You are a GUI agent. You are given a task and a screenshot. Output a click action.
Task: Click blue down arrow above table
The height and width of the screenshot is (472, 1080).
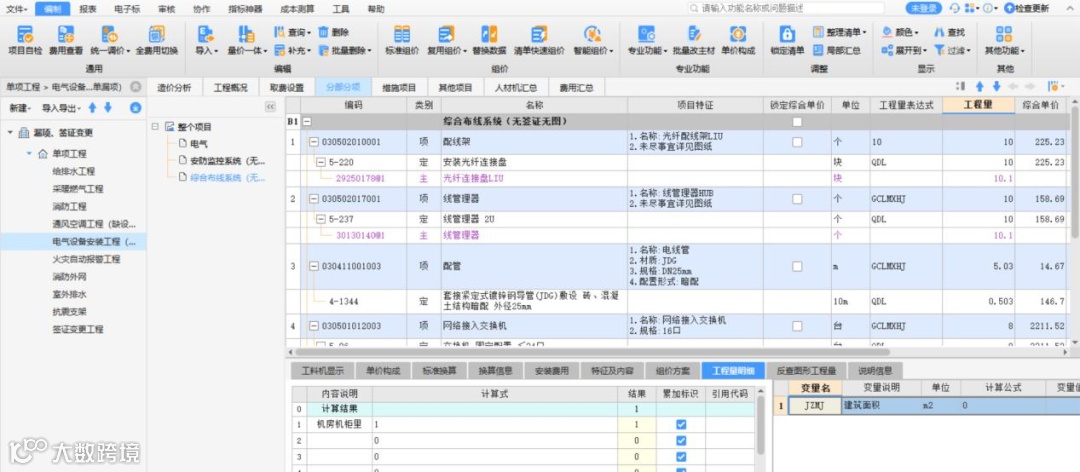pos(996,87)
